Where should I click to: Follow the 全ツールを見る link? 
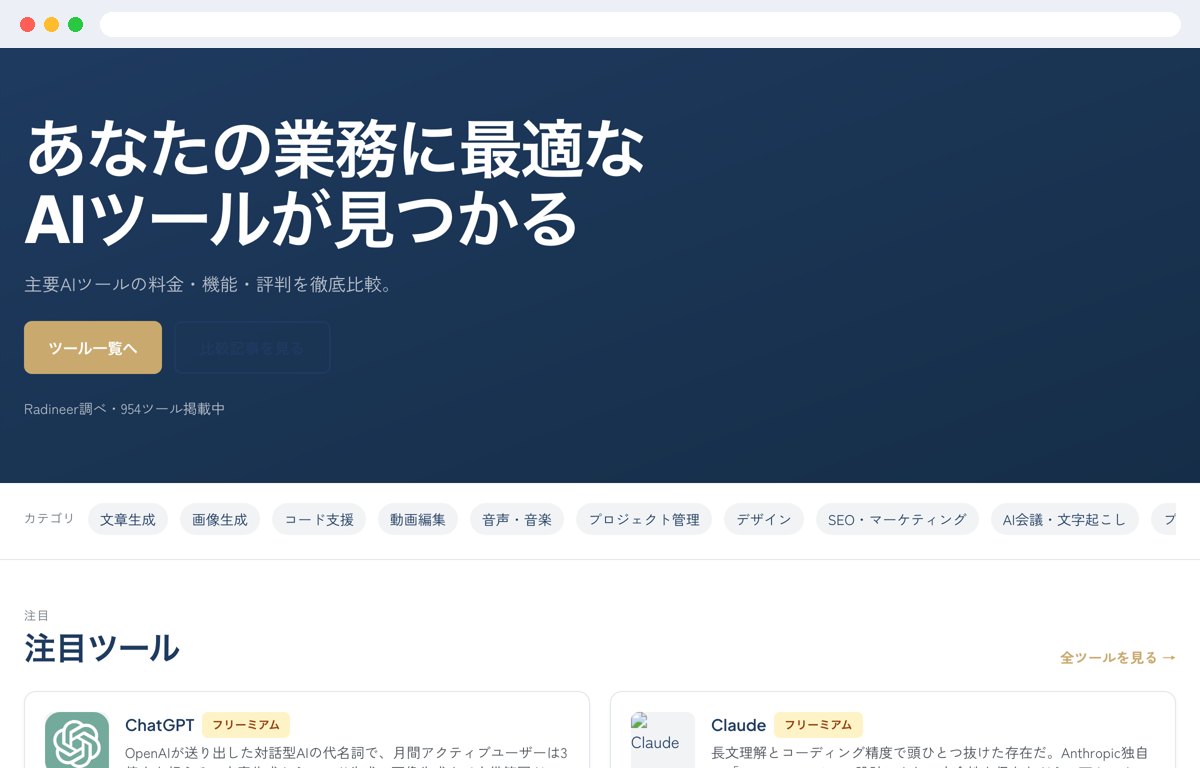1118,657
